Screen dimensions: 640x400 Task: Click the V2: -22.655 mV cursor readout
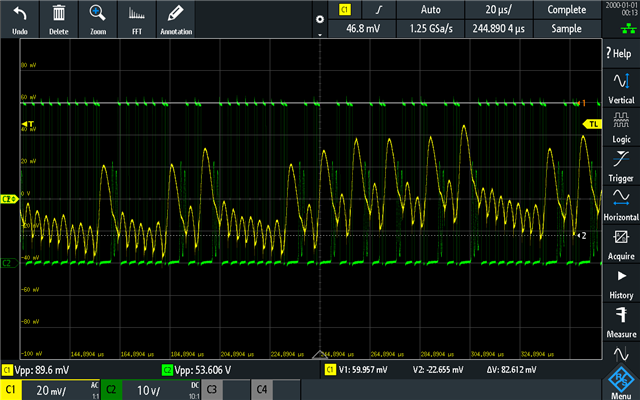438,370
